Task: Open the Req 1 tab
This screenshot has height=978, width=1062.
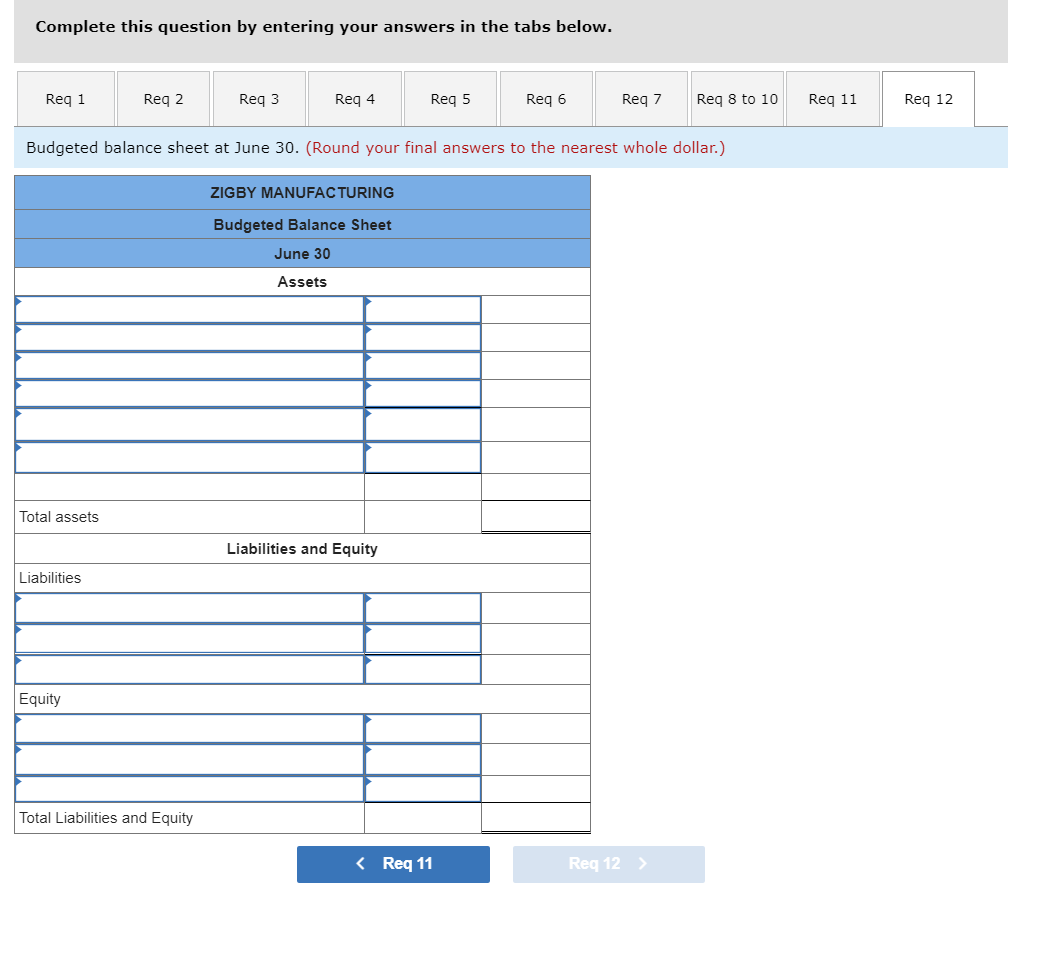Action: [66, 99]
